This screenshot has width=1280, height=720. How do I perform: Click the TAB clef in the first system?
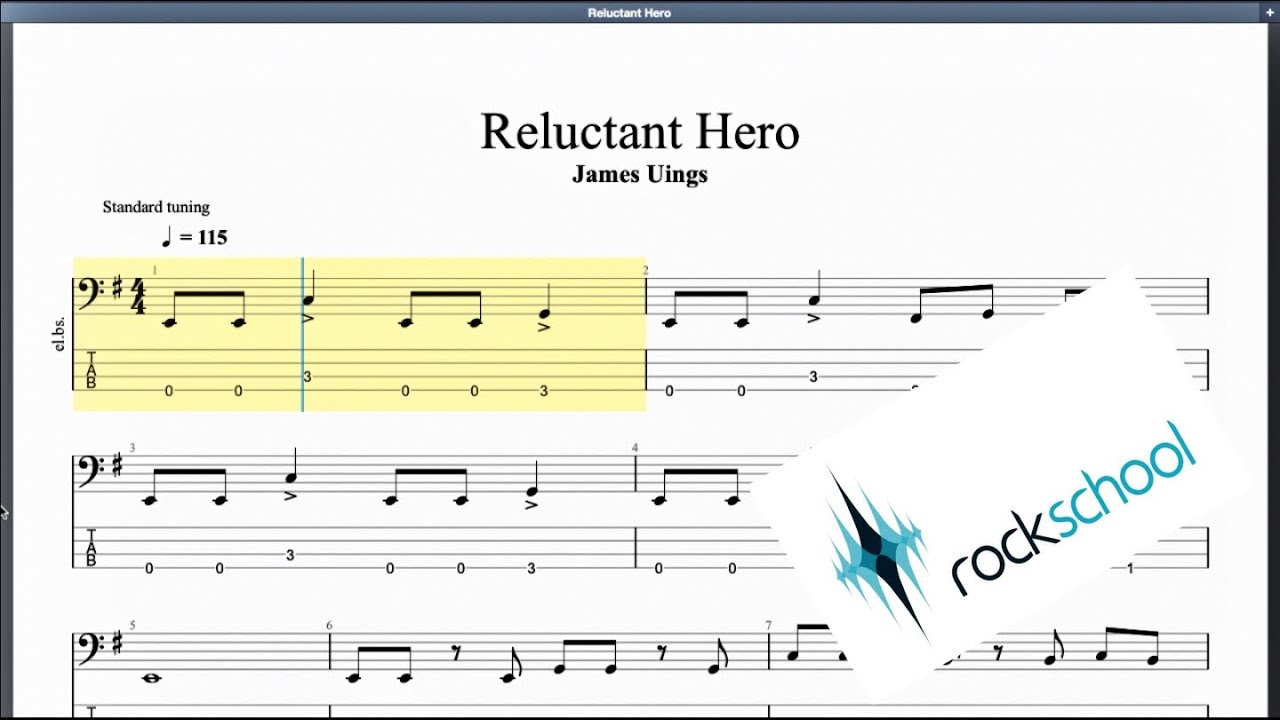pyautogui.click(x=91, y=369)
